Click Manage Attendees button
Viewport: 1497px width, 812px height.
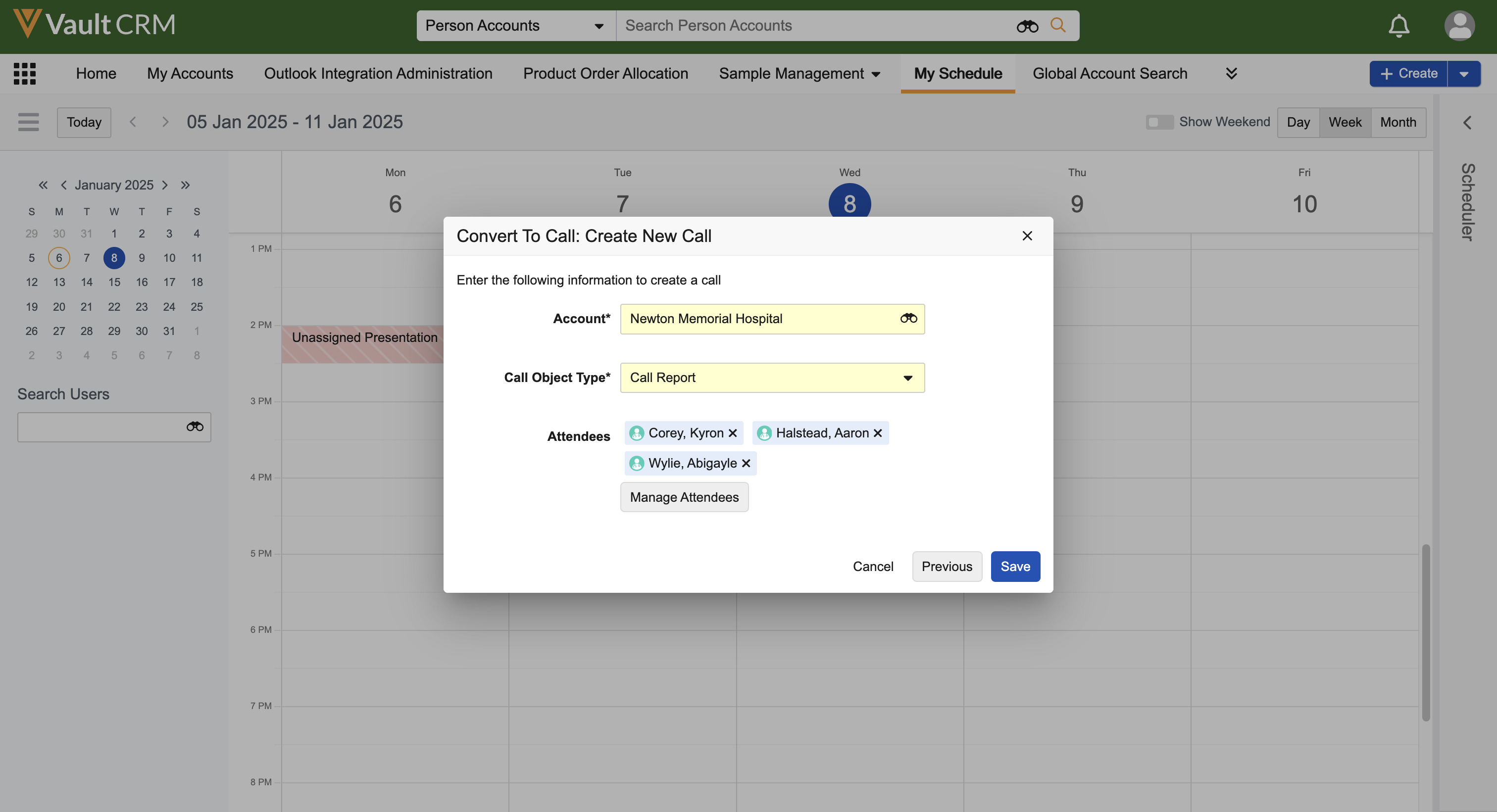(684, 497)
